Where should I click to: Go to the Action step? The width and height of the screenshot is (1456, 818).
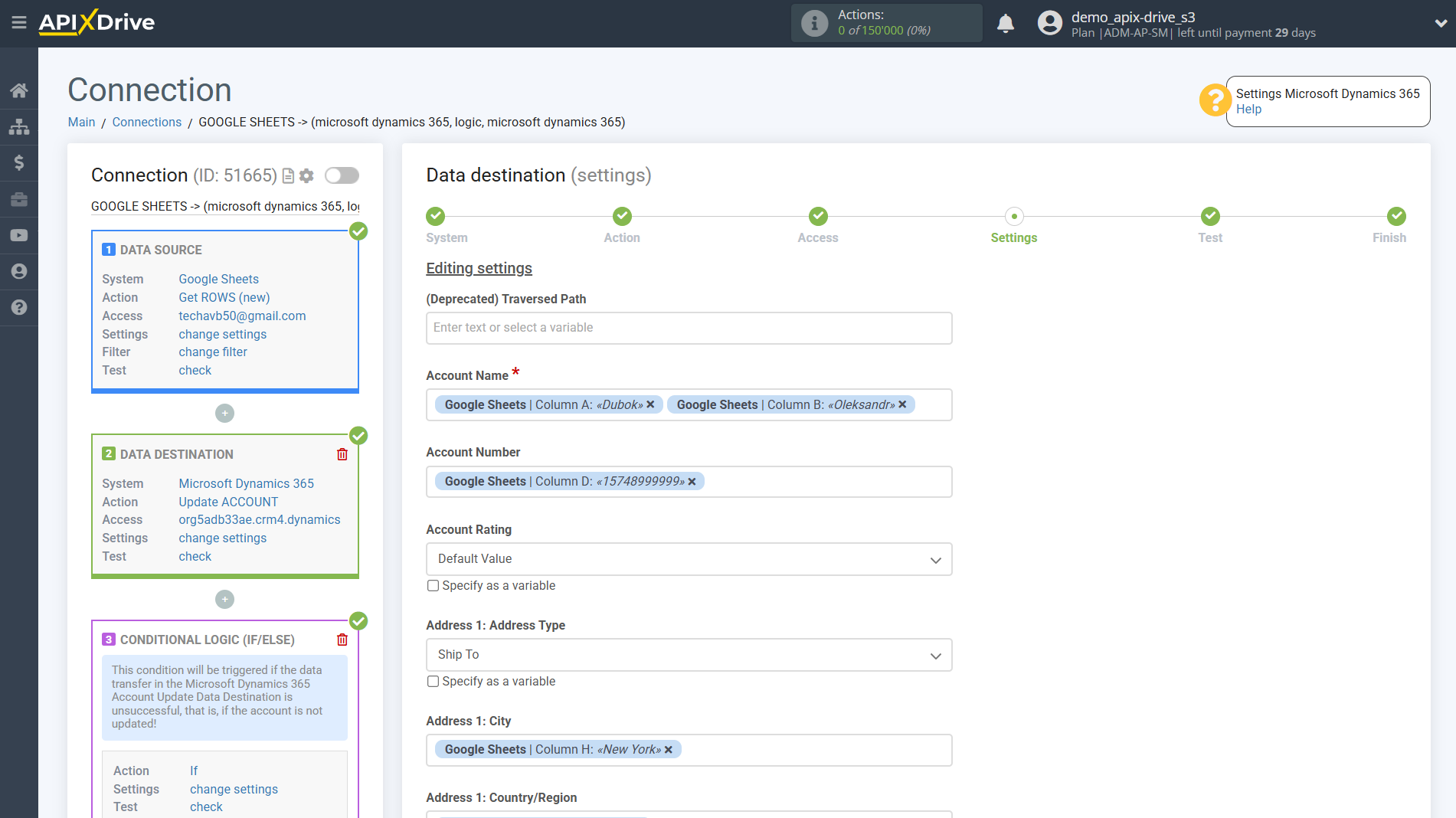(622, 216)
